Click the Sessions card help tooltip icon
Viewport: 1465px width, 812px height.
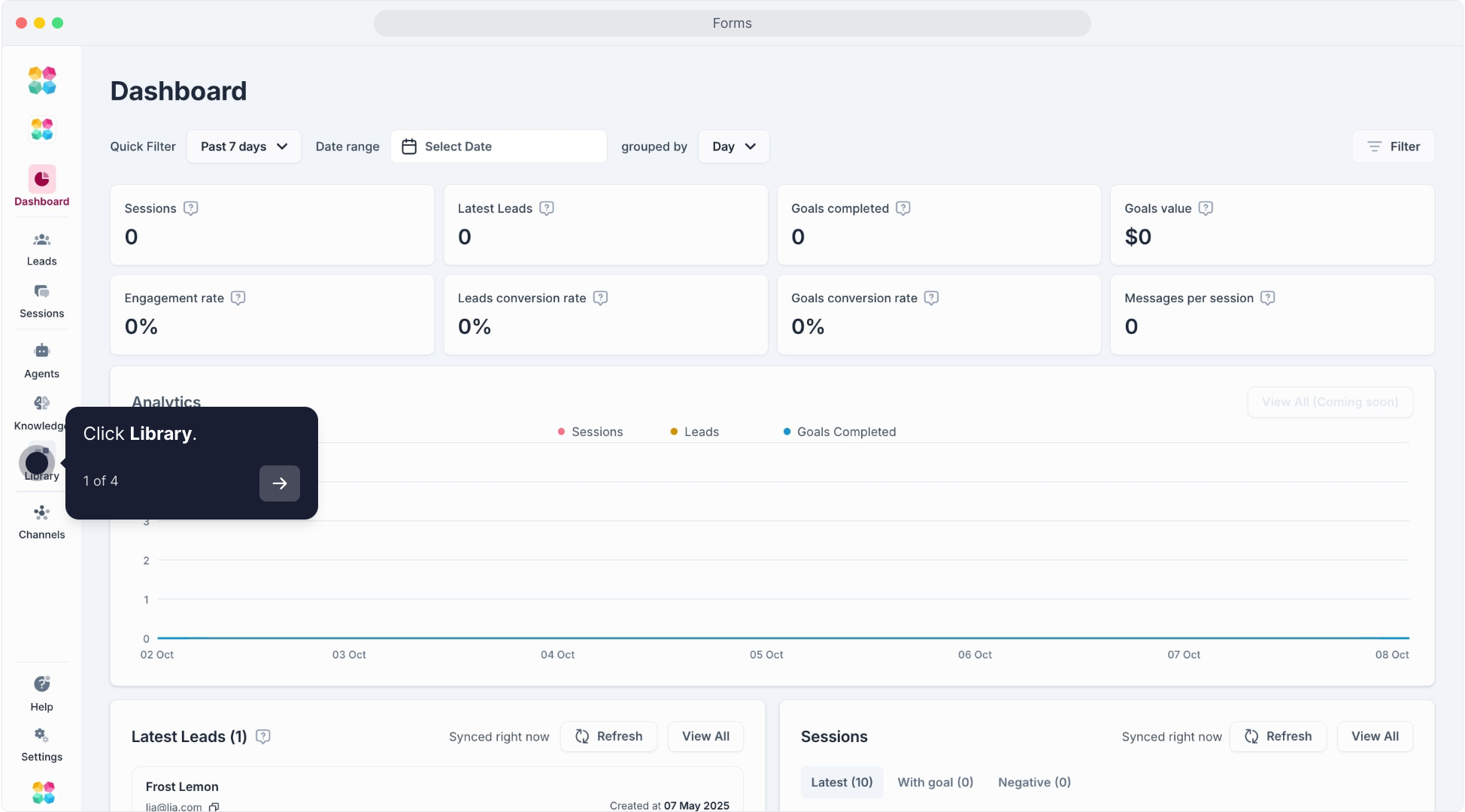pyautogui.click(x=191, y=208)
